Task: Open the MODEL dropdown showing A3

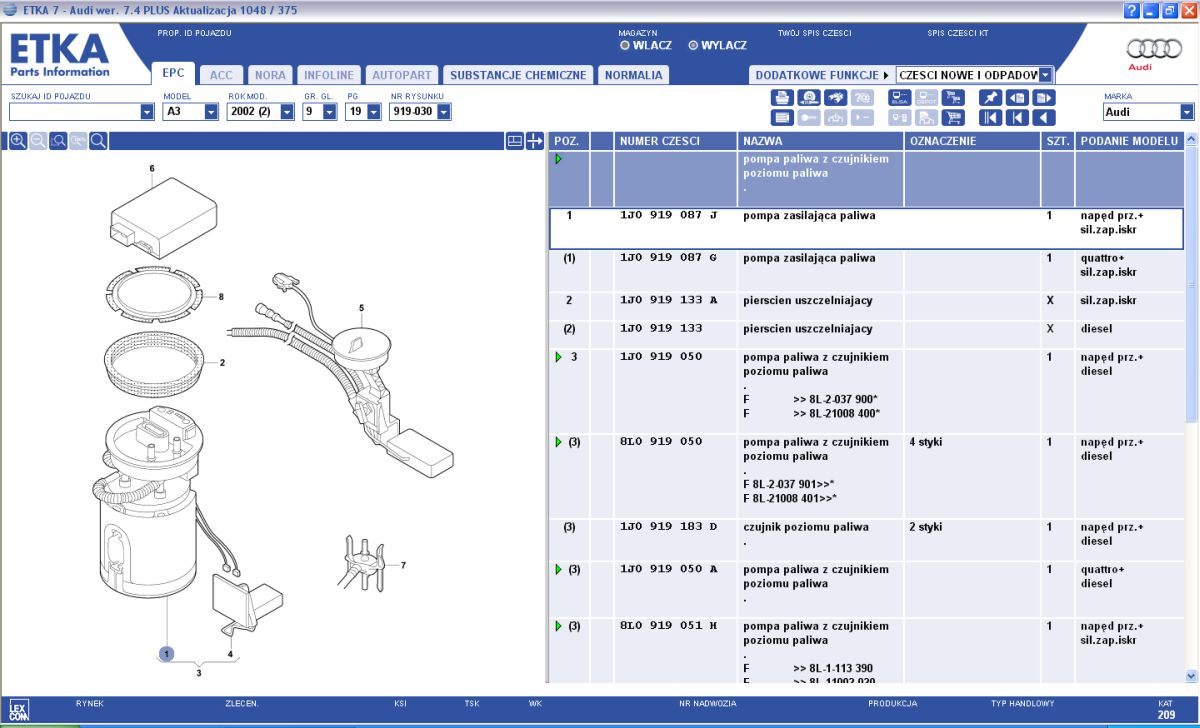Action: point(211,112)
